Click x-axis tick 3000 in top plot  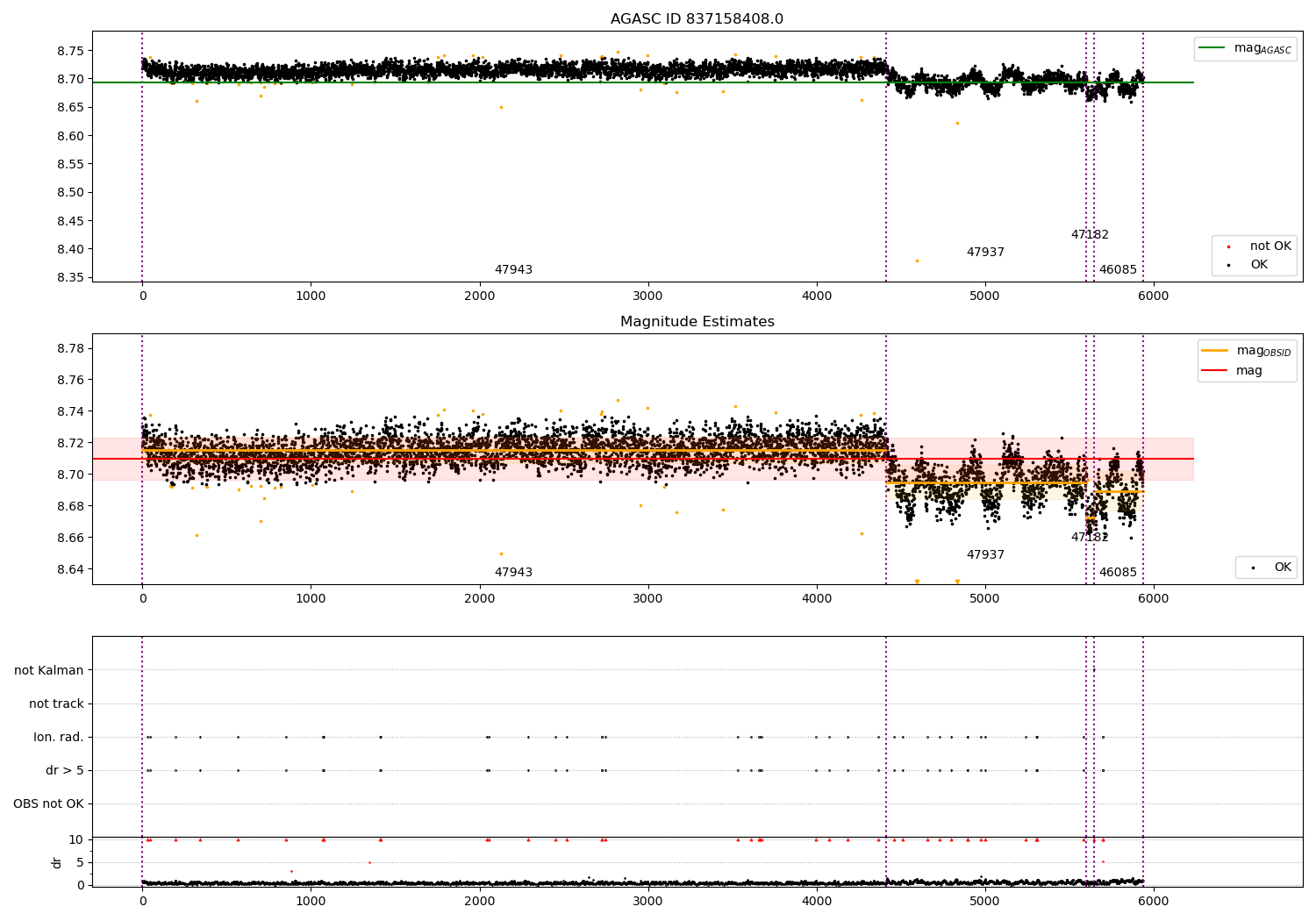coord(648,296)
